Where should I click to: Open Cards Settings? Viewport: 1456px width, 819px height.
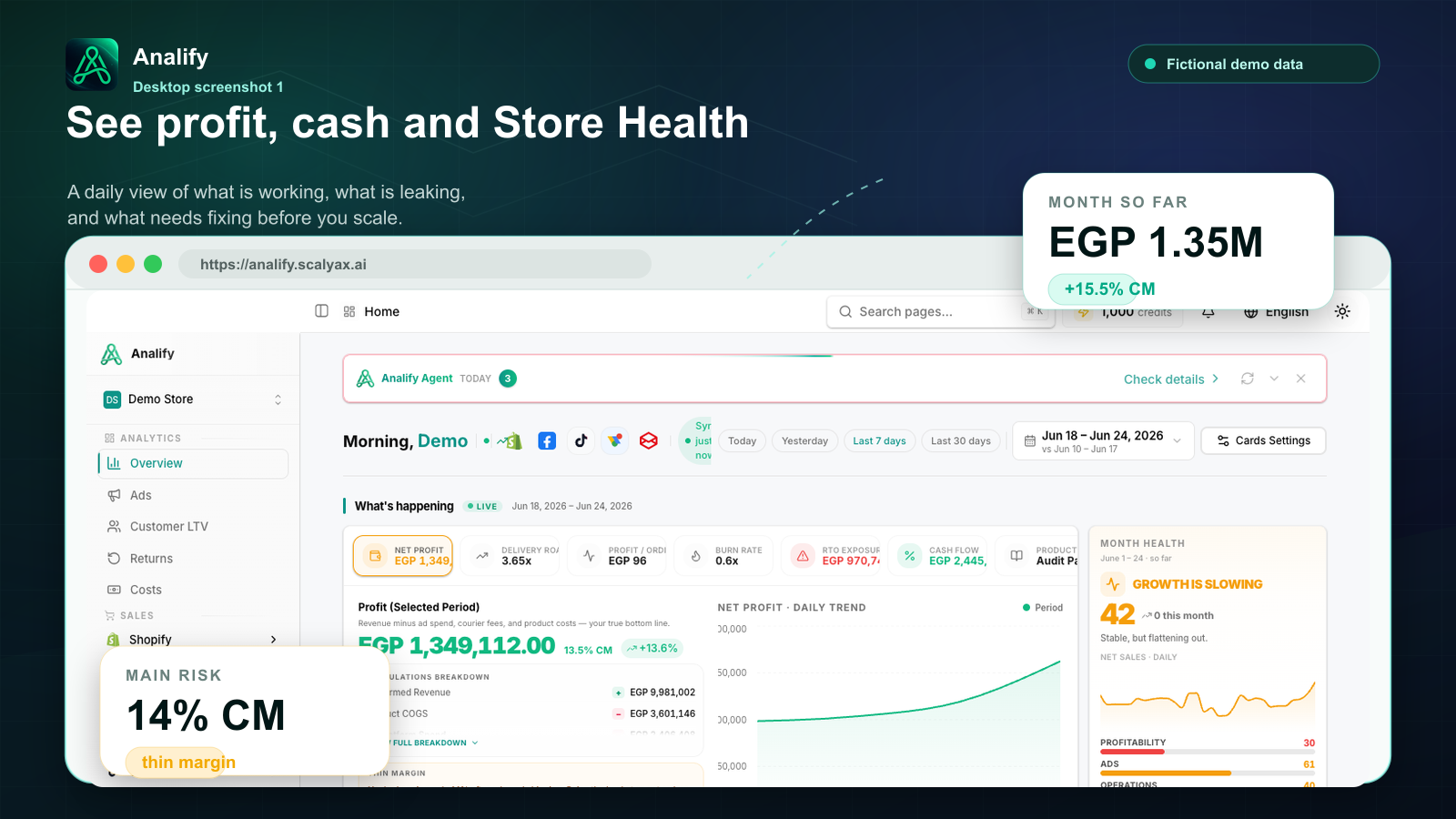tap(1263, 440)
